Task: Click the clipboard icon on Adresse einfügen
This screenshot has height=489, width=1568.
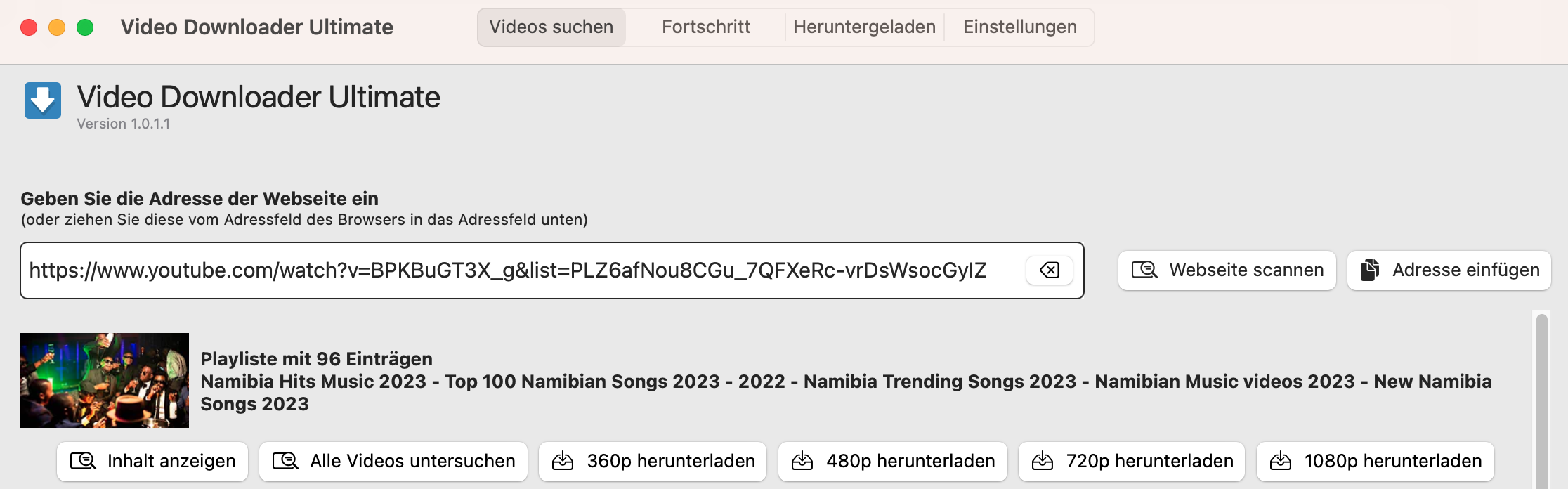Action: coord(1369,270)
